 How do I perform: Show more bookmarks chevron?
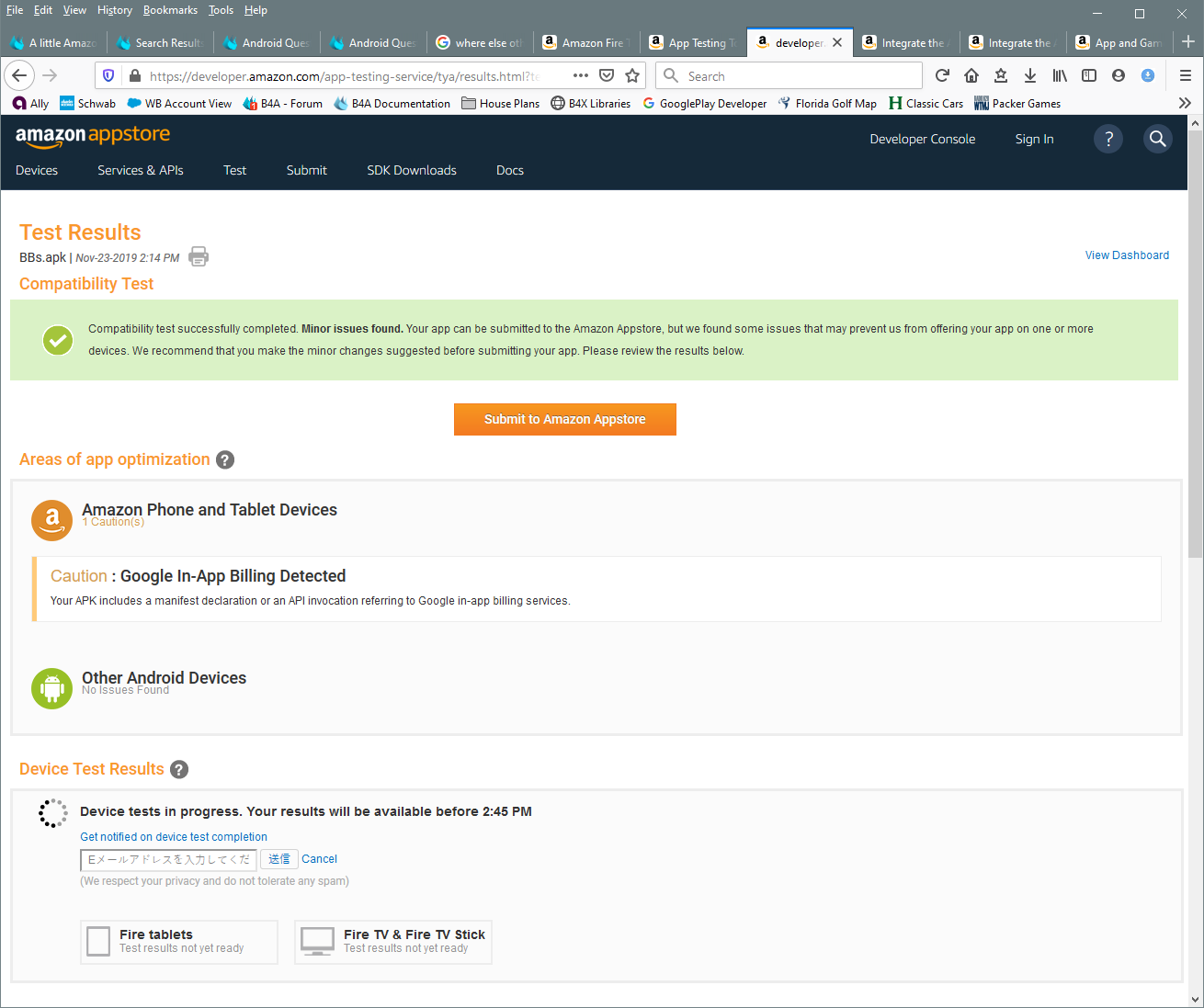click(1185, 103)
